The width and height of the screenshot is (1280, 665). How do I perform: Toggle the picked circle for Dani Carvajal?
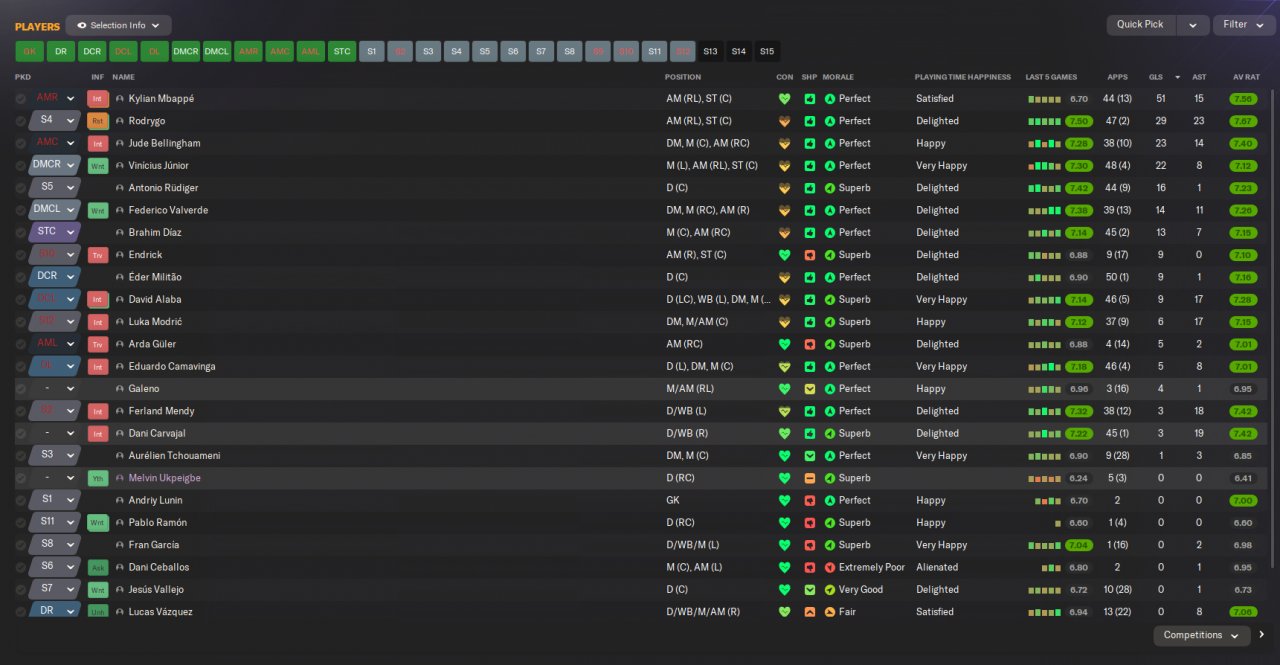tap(21, 434)
